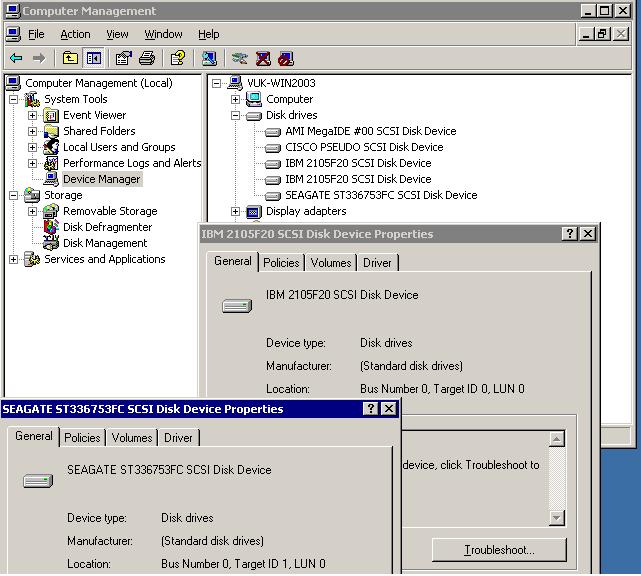641x576 pixels.
Task: Click the Troubleshoot... button
Action: click(x=499, y=550)
